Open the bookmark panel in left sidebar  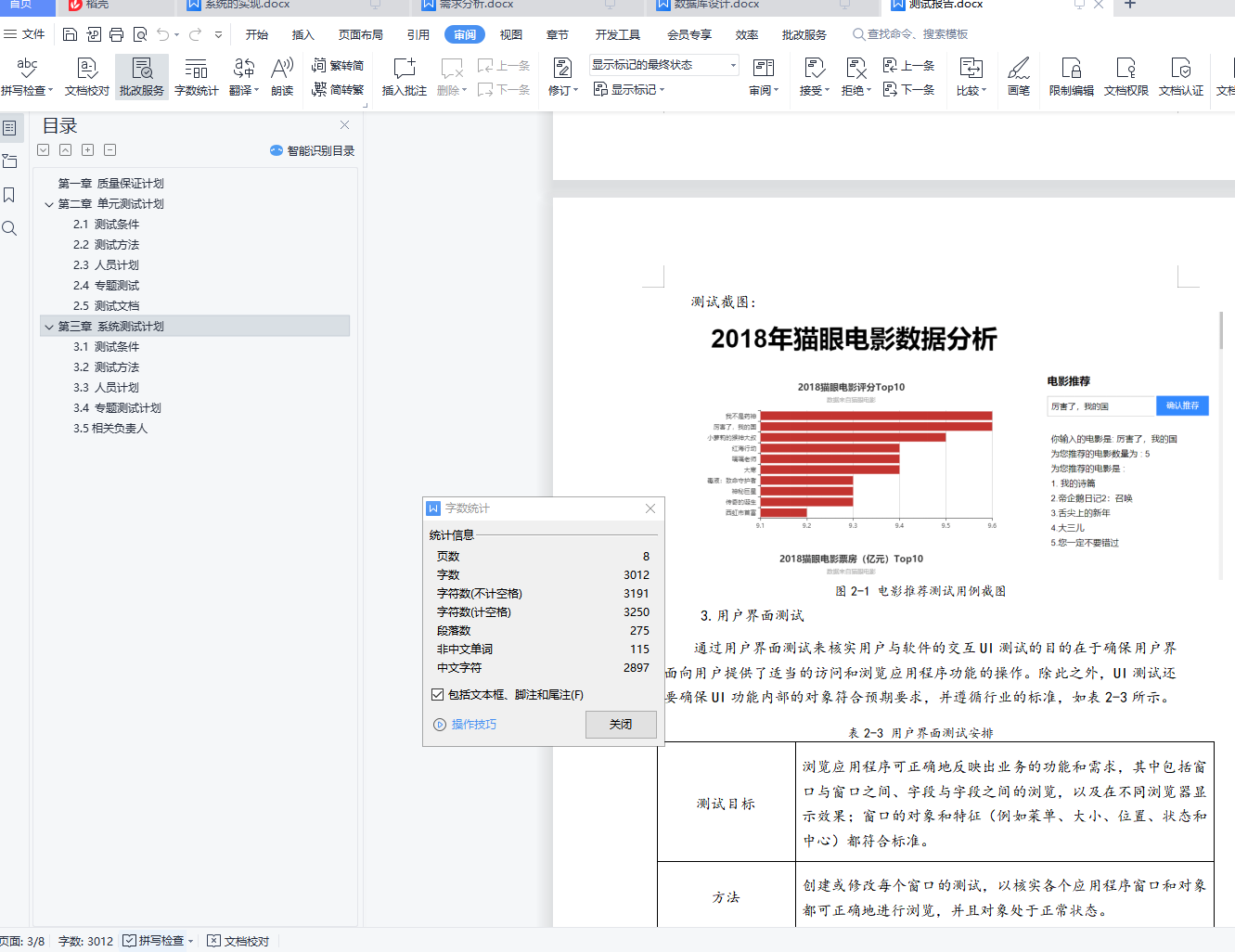point(9,195)
